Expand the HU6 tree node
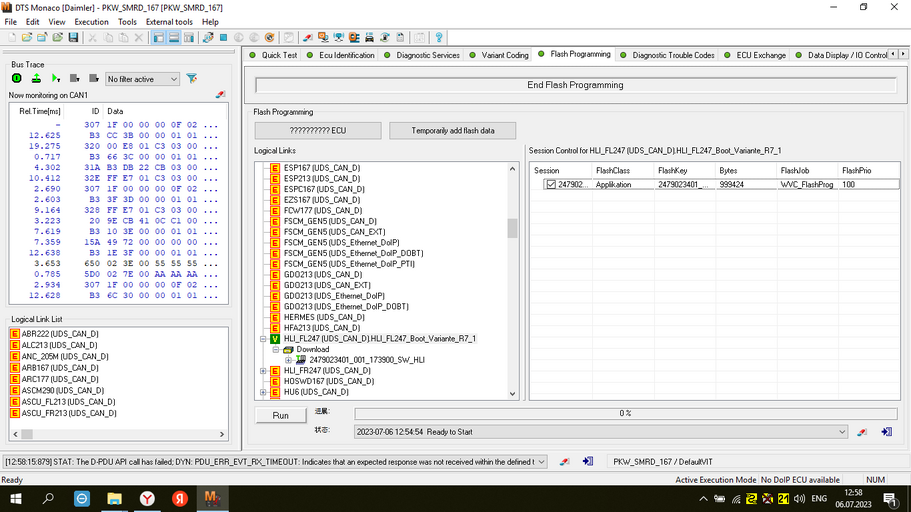The image size is (911, 512). point(263,392)
